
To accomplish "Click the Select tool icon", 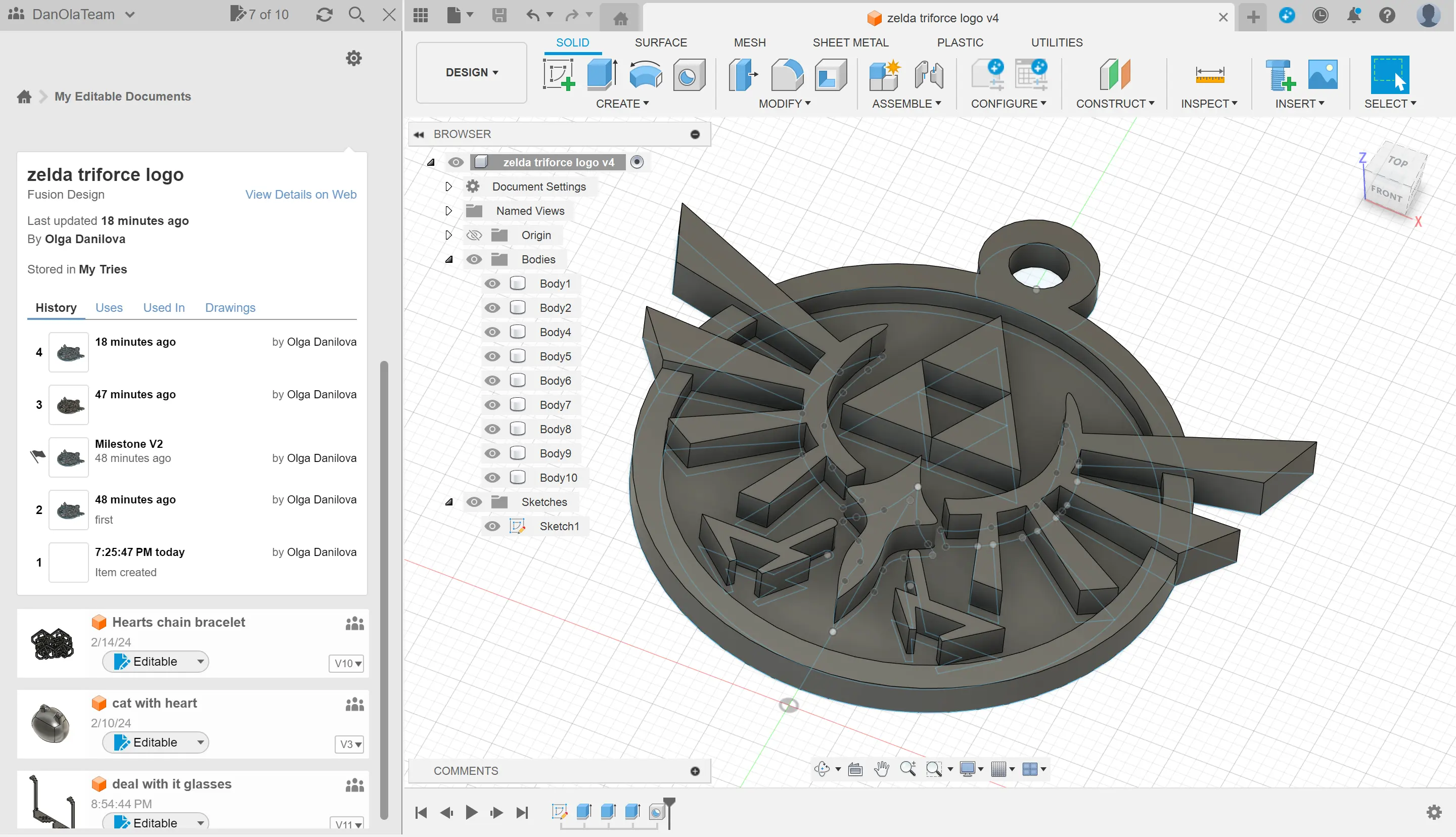I will [1390, 75].
